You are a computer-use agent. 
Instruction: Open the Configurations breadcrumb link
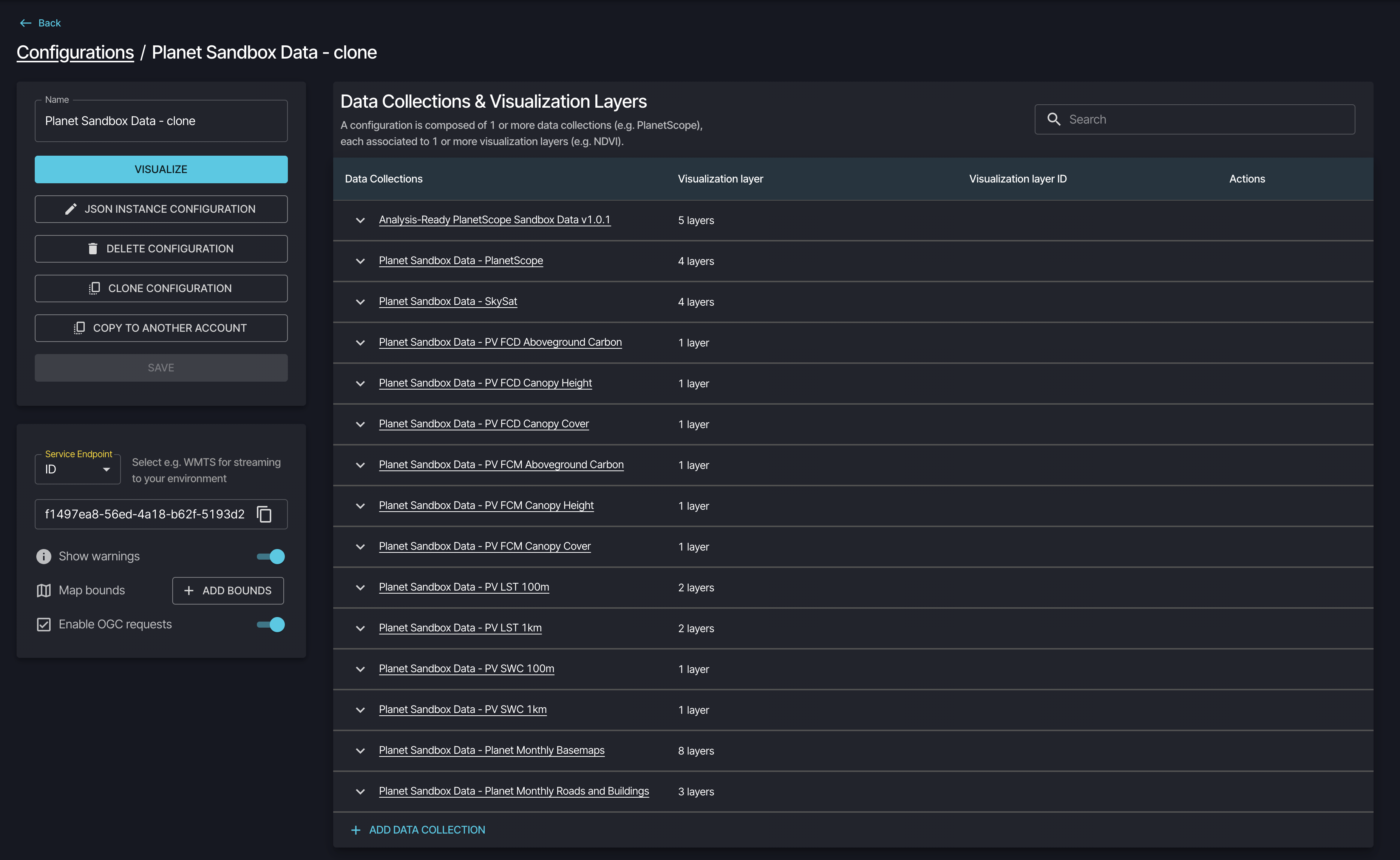(x=75, y=52)
